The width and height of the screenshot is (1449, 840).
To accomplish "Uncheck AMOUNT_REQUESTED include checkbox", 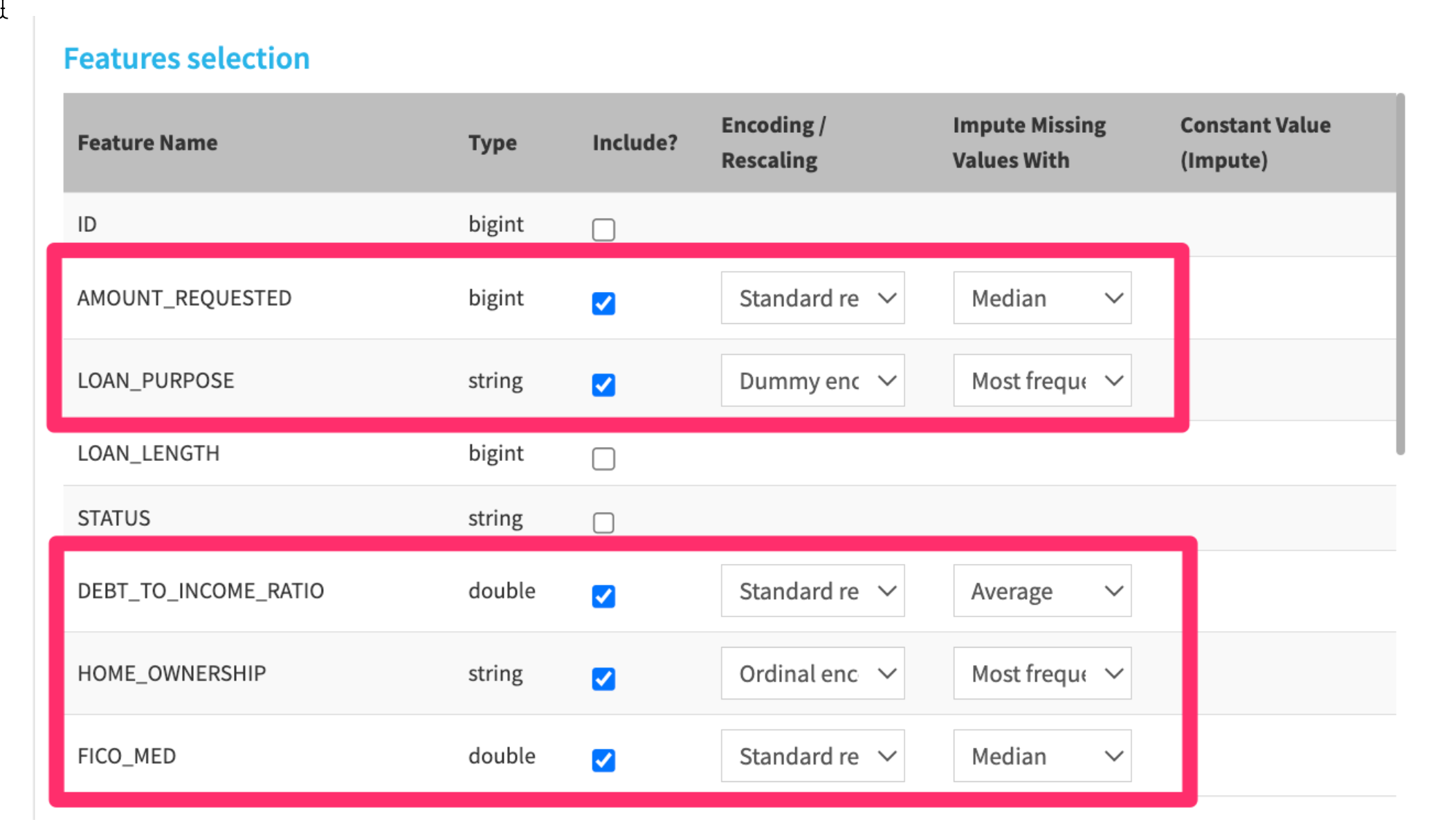I will point(603,303).
